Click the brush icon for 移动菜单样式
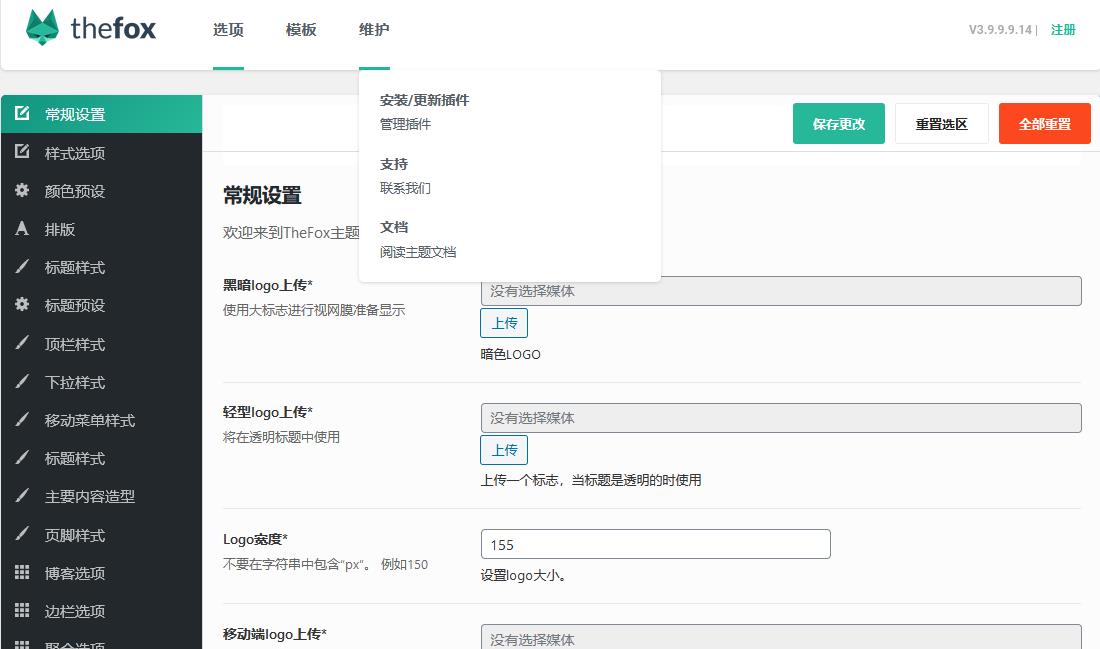The height and width of the screenshot is (649, 1100). [x=22, y=420]
